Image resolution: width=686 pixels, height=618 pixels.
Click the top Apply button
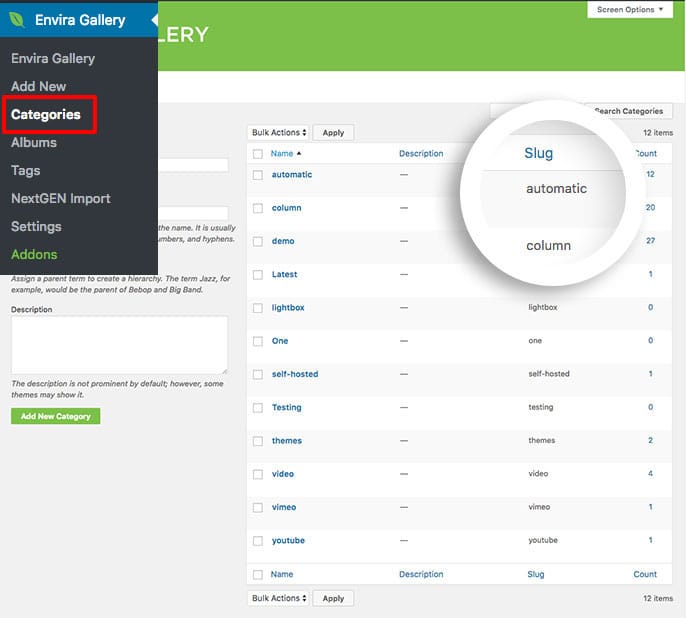[x=333, y=132]
